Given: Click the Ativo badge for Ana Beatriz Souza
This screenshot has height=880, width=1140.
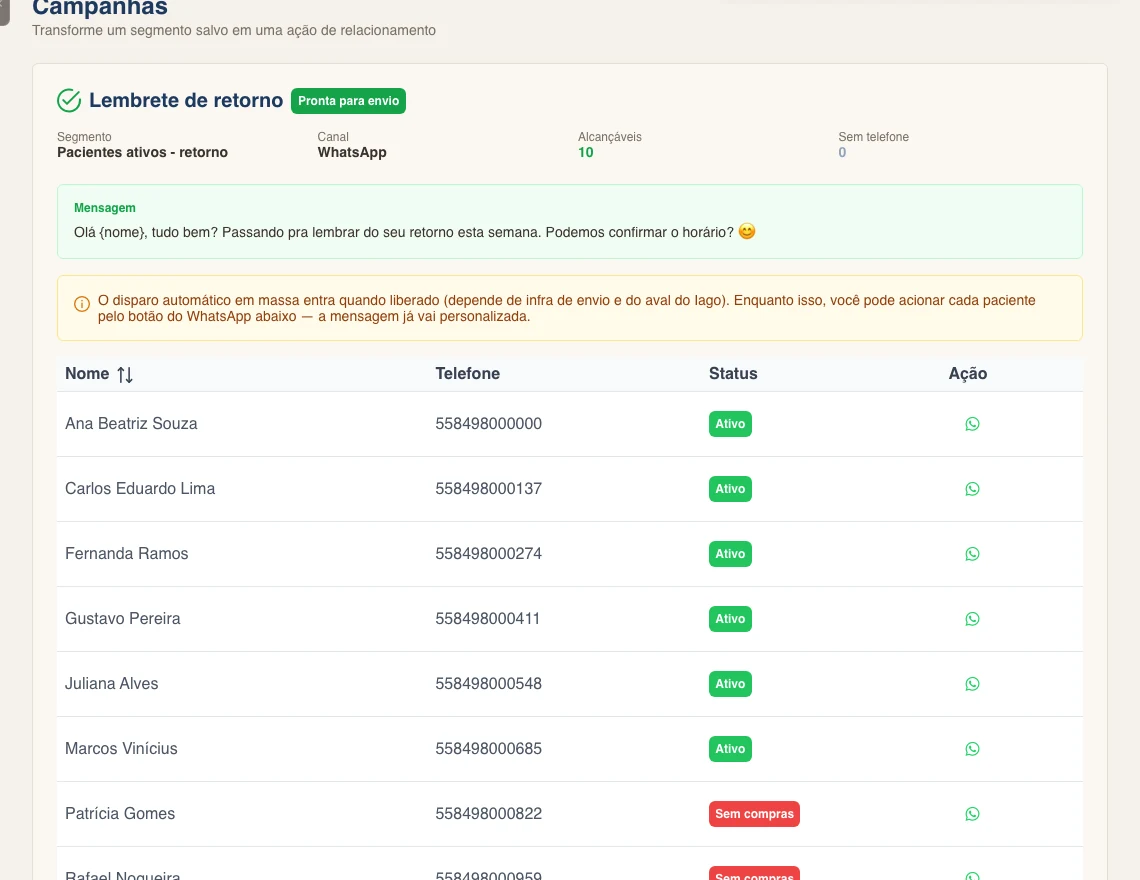Looking at the screenshot, I should click(730, 424).
